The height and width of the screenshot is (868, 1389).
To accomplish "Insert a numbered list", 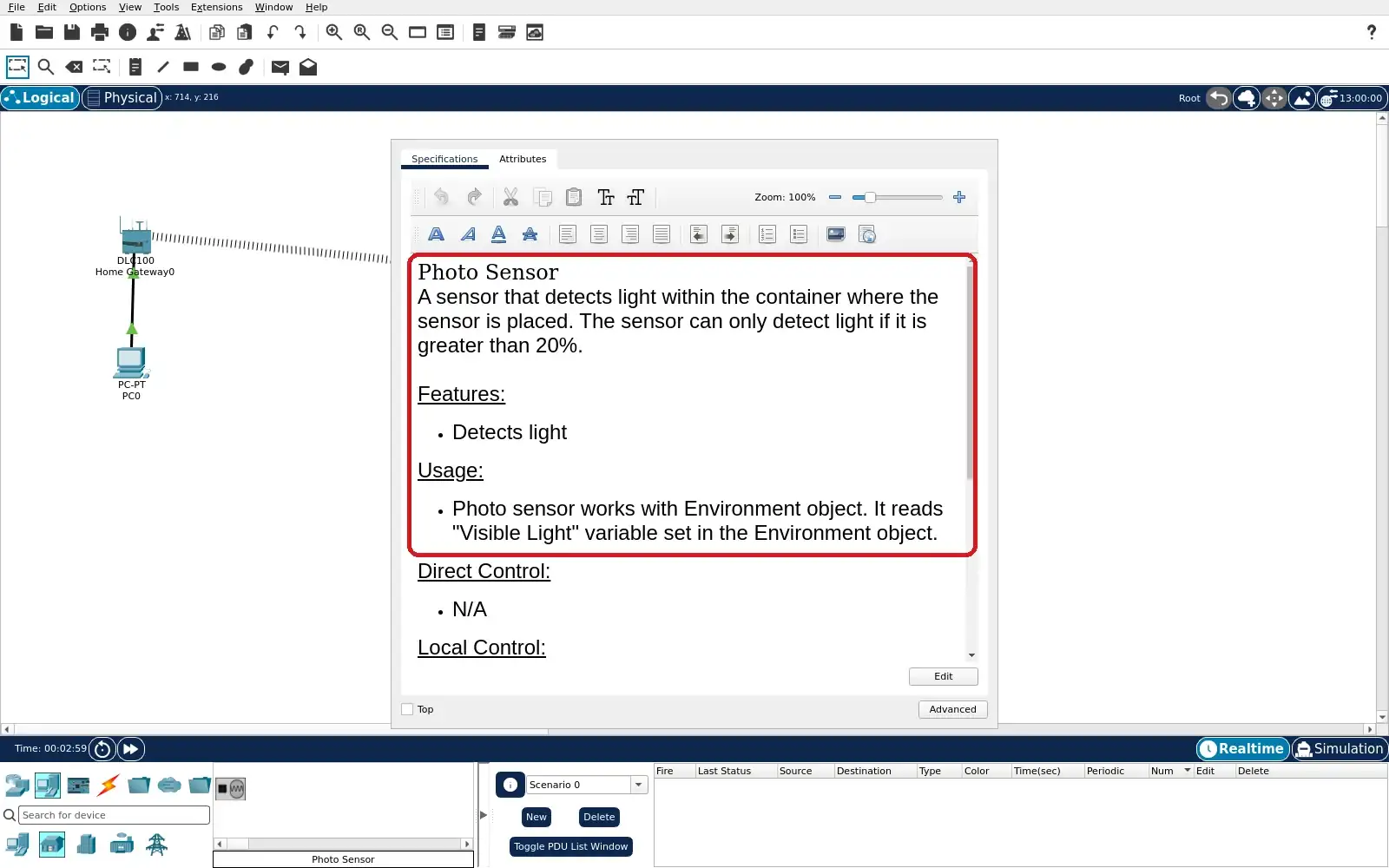I will [767, 234].
